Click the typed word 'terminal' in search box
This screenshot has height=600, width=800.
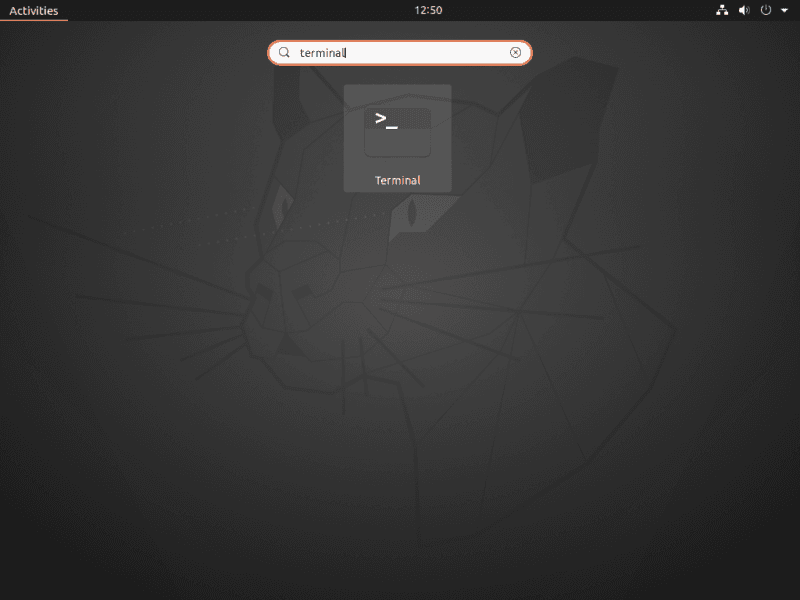322,53
